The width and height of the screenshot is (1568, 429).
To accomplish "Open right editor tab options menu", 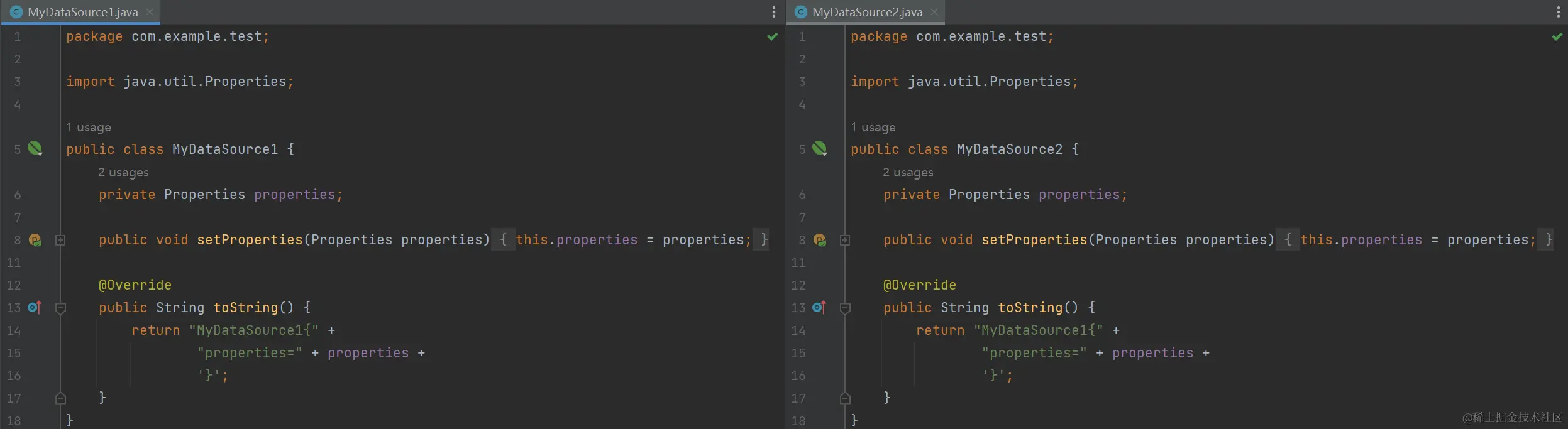I will click(1559, 12).
